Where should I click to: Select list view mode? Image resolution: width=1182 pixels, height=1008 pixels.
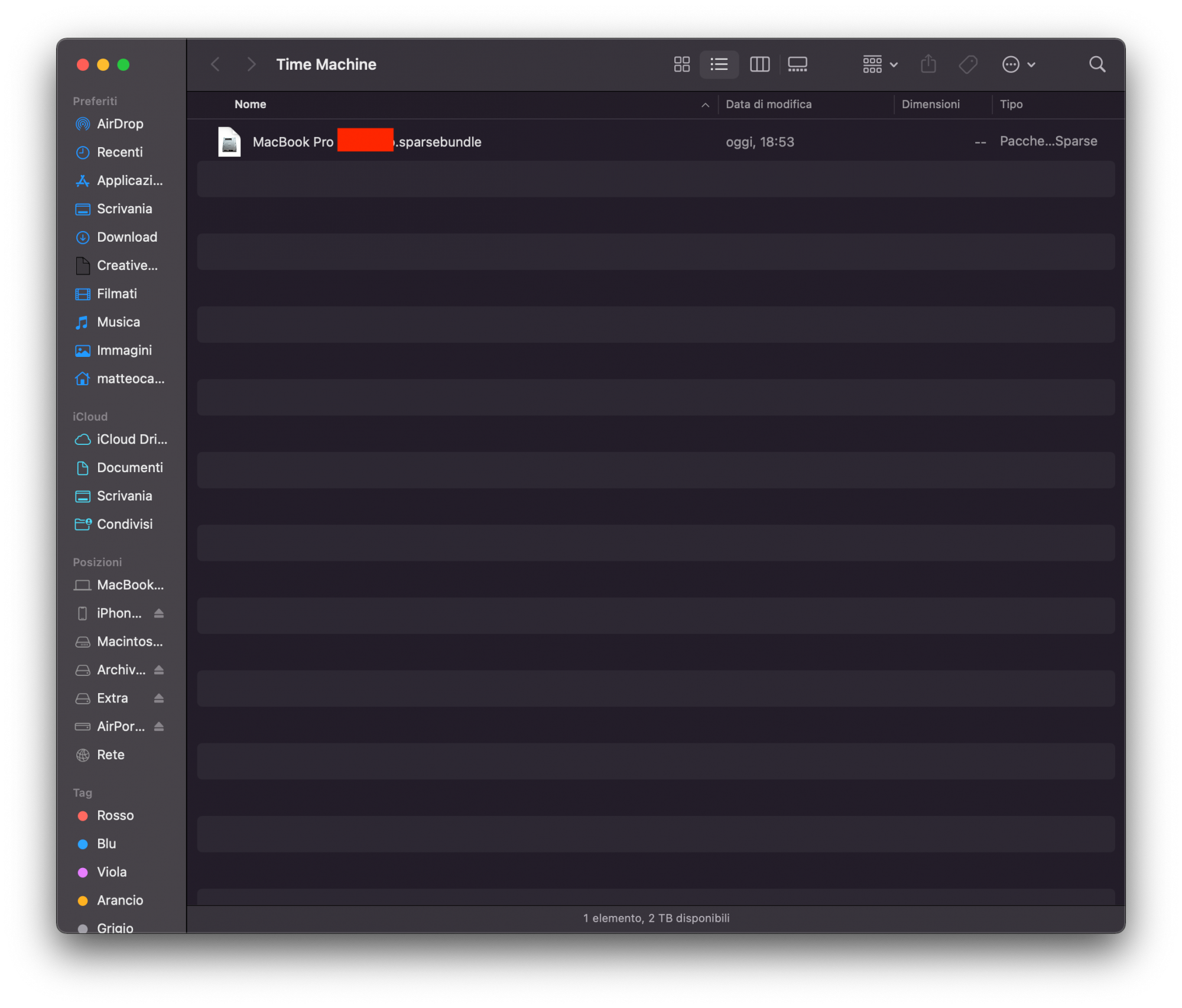point(719,64)
